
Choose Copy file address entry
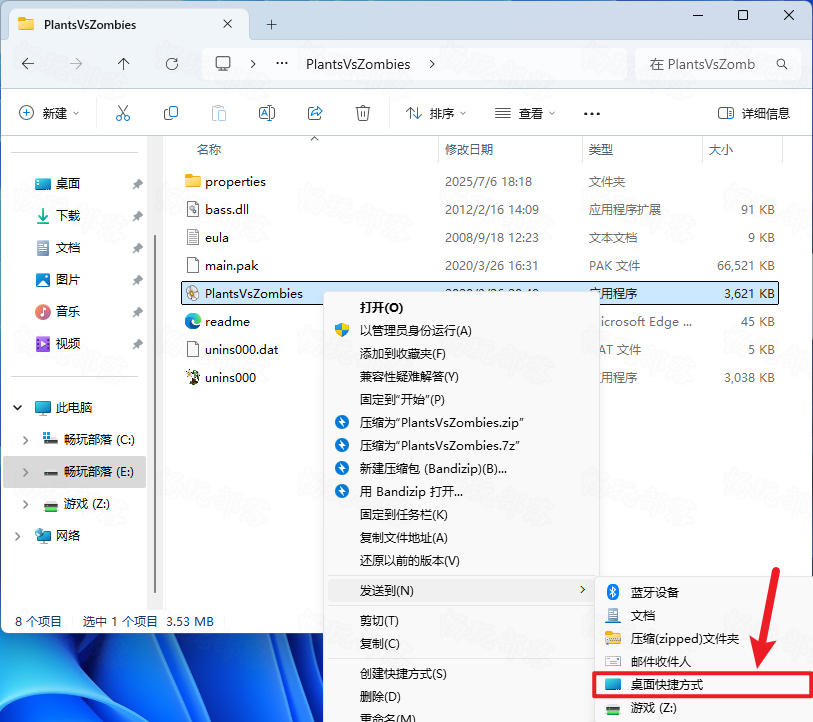[x=461, y=538]
